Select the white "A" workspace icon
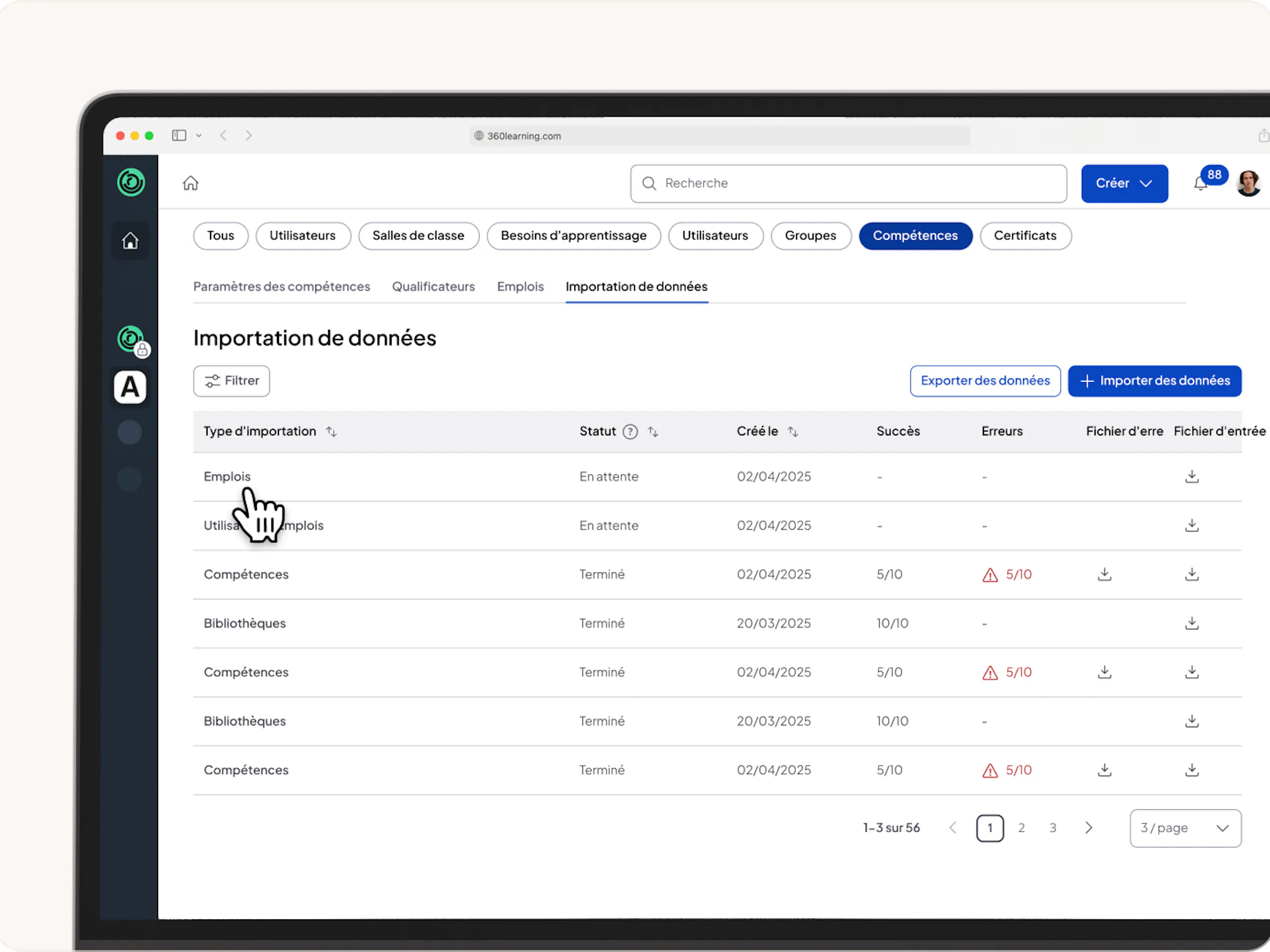The image size is (1270, 952). (x=131, y=388)
